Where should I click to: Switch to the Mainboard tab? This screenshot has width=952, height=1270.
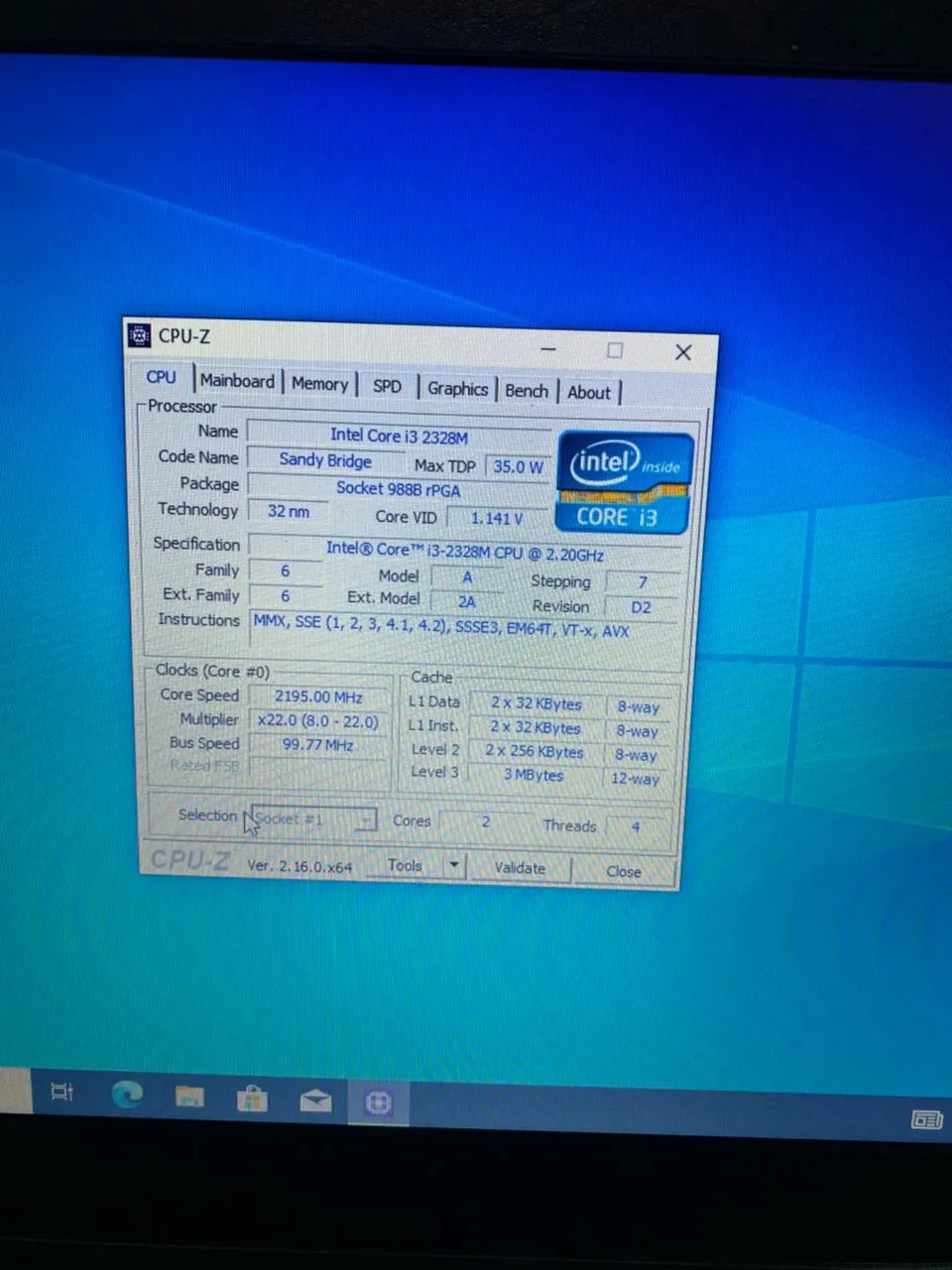(x=237, y=381)
